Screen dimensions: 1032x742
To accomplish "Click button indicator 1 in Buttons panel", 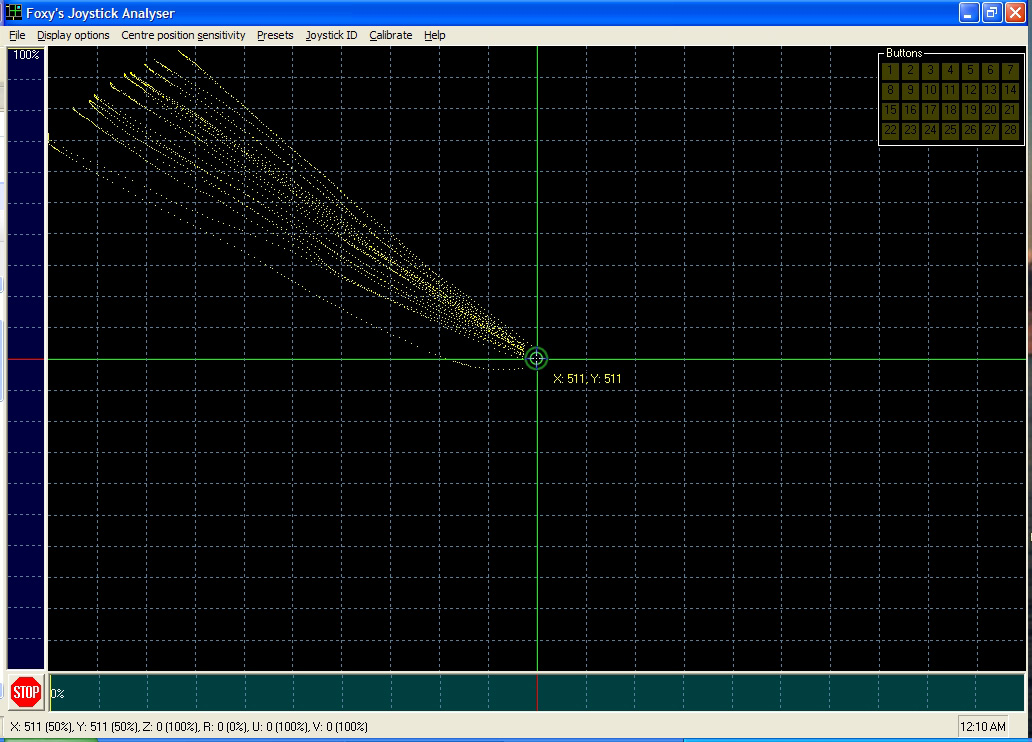I will point(890,70).
